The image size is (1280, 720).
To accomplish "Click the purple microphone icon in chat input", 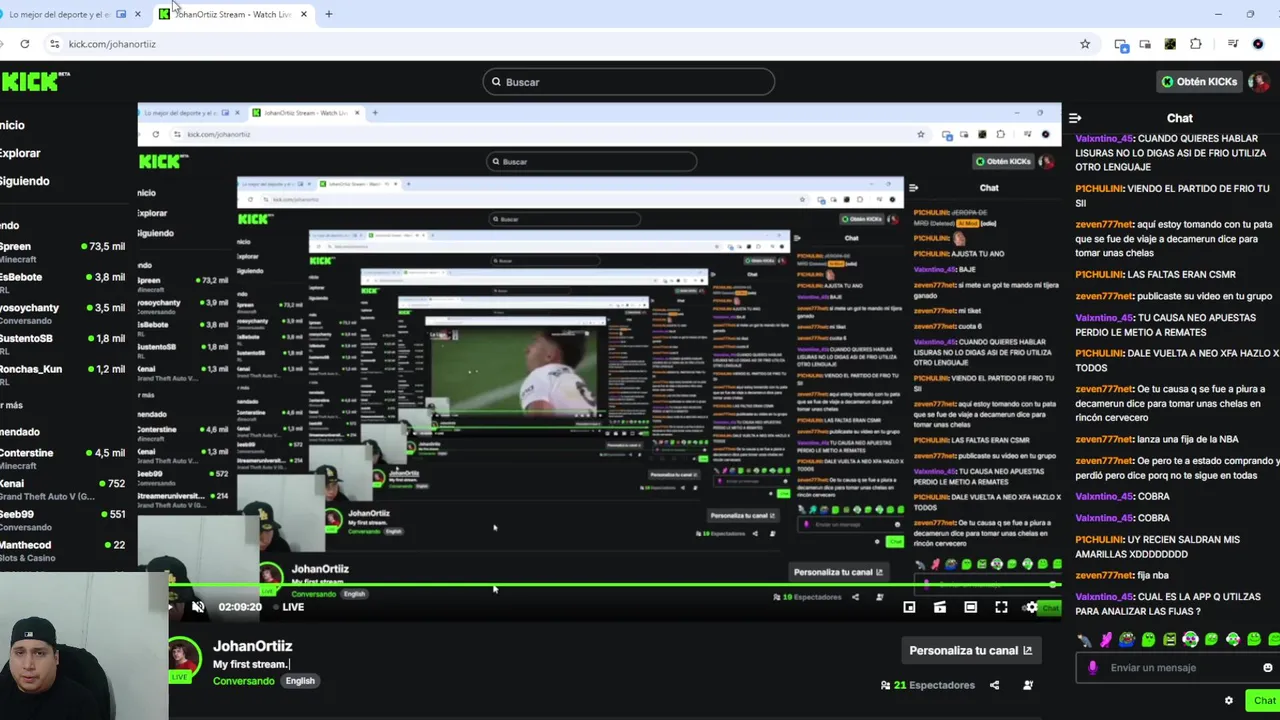I will 1092,667.
